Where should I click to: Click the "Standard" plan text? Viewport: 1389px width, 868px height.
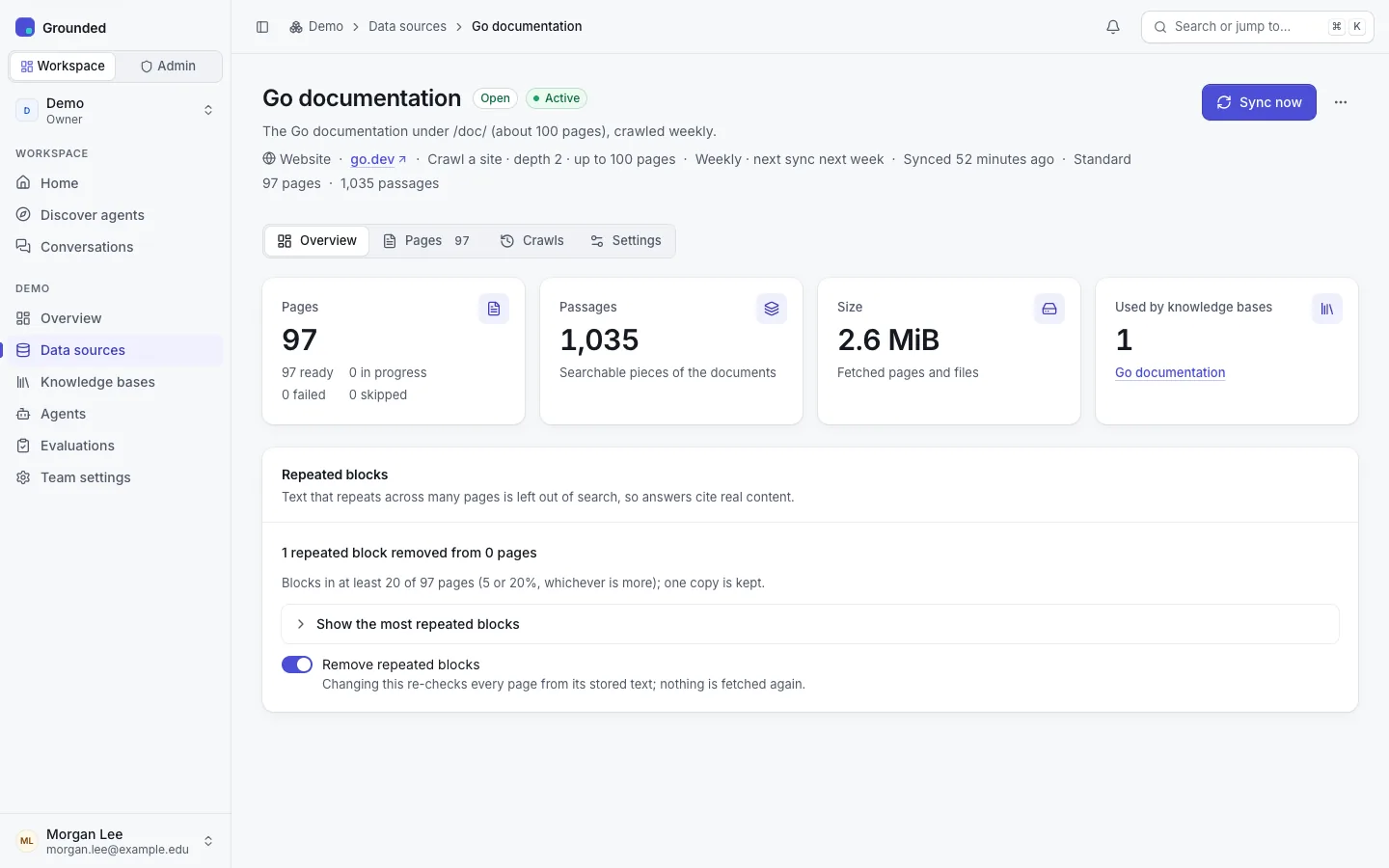(1103, 159)
